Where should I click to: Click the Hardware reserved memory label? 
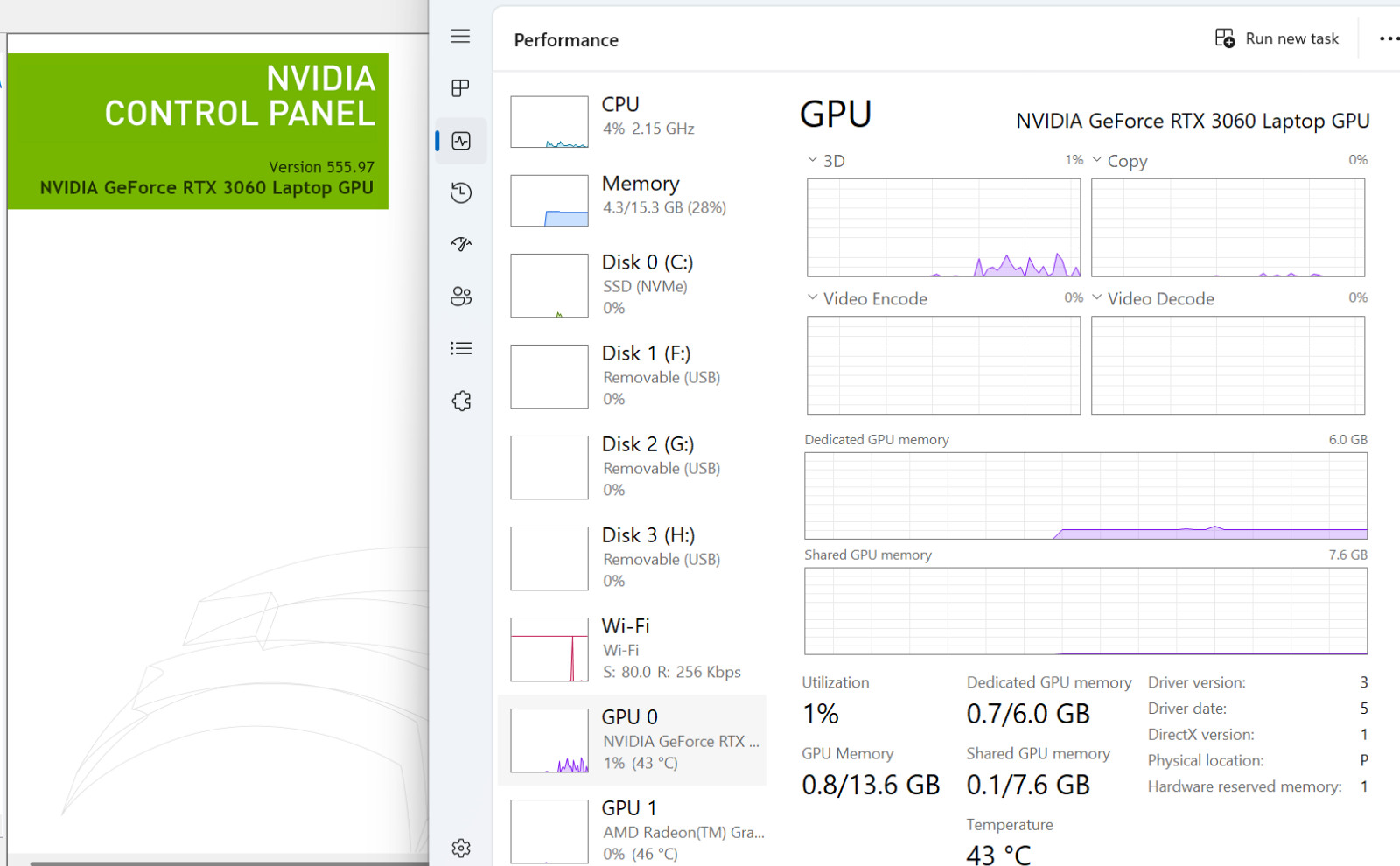pyautogui.click(x=1245, y=786)
